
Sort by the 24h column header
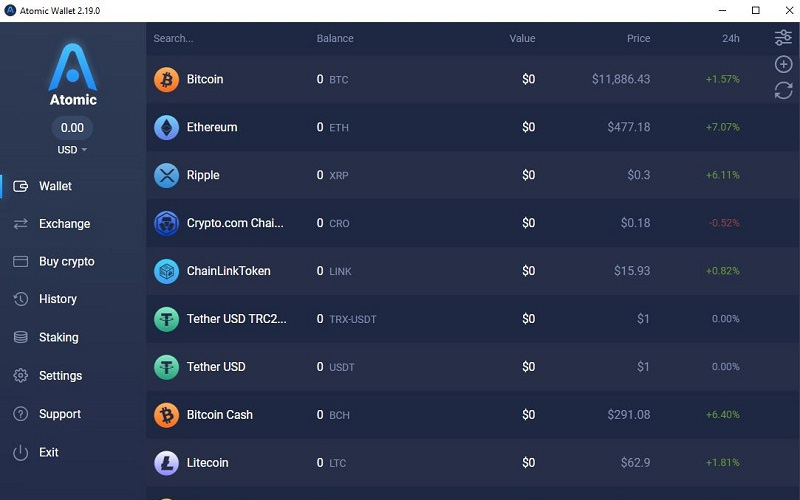coord(731,38)
